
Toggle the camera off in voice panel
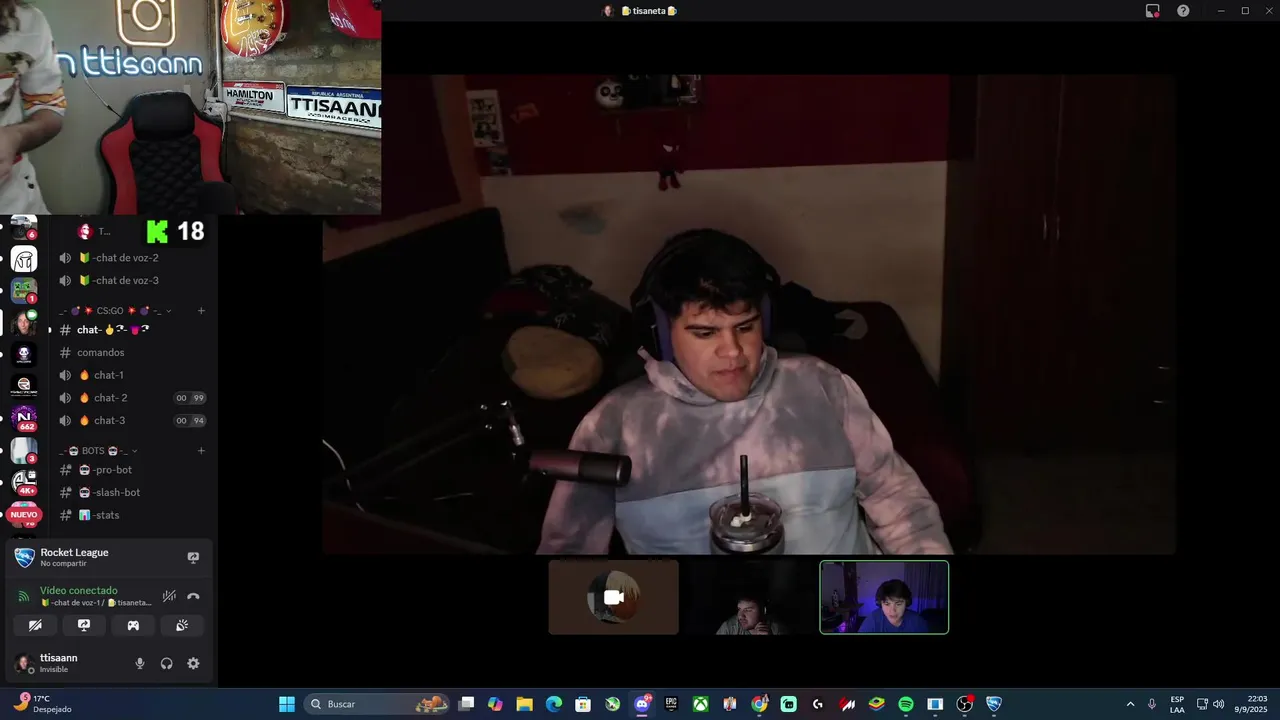[35, 625]
